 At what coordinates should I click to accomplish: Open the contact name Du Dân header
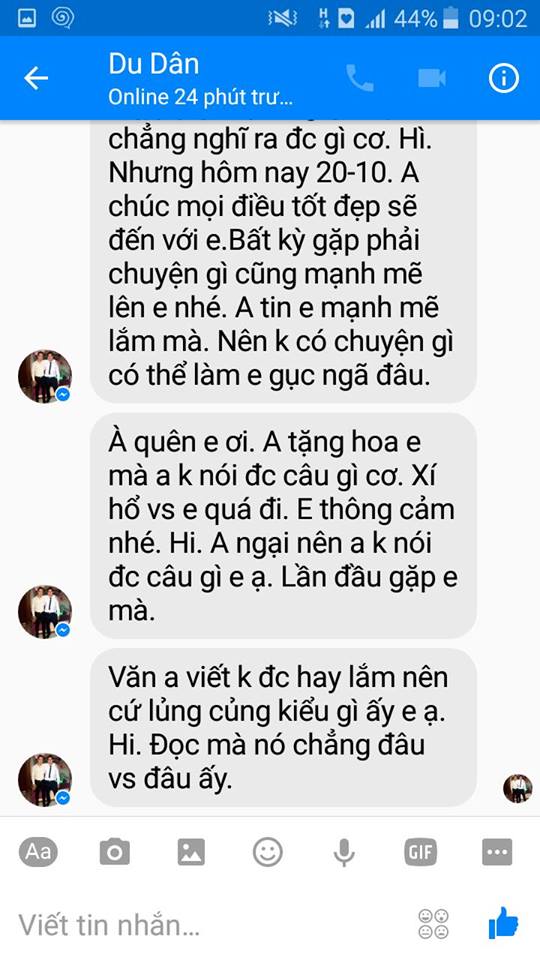[x=154, y=64]
